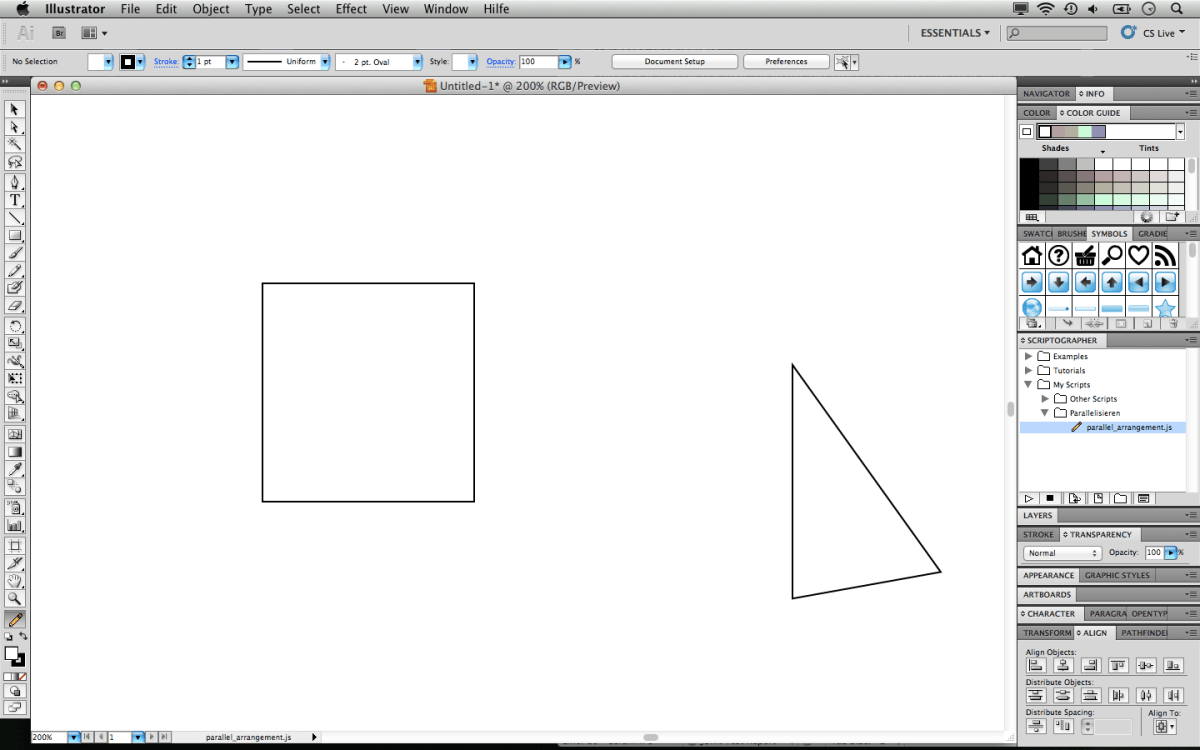This screenshot has width=1200, height=750.
Task: Open the Effect menu
Action: tap(351, 9)
